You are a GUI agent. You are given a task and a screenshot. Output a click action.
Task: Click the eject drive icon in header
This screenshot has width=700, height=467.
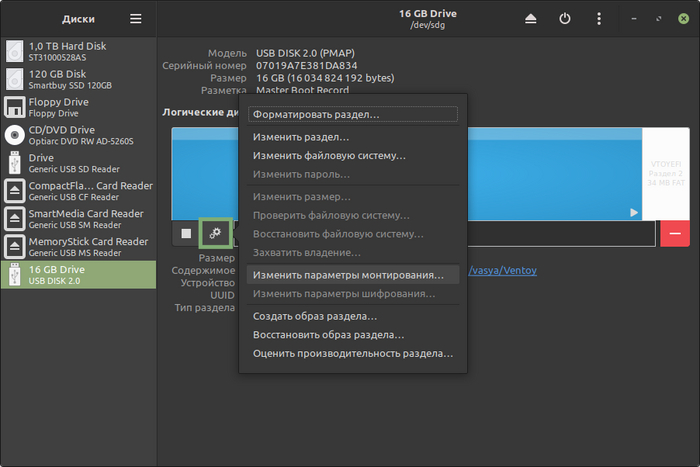pyautogui.click(x=530, y=18)
